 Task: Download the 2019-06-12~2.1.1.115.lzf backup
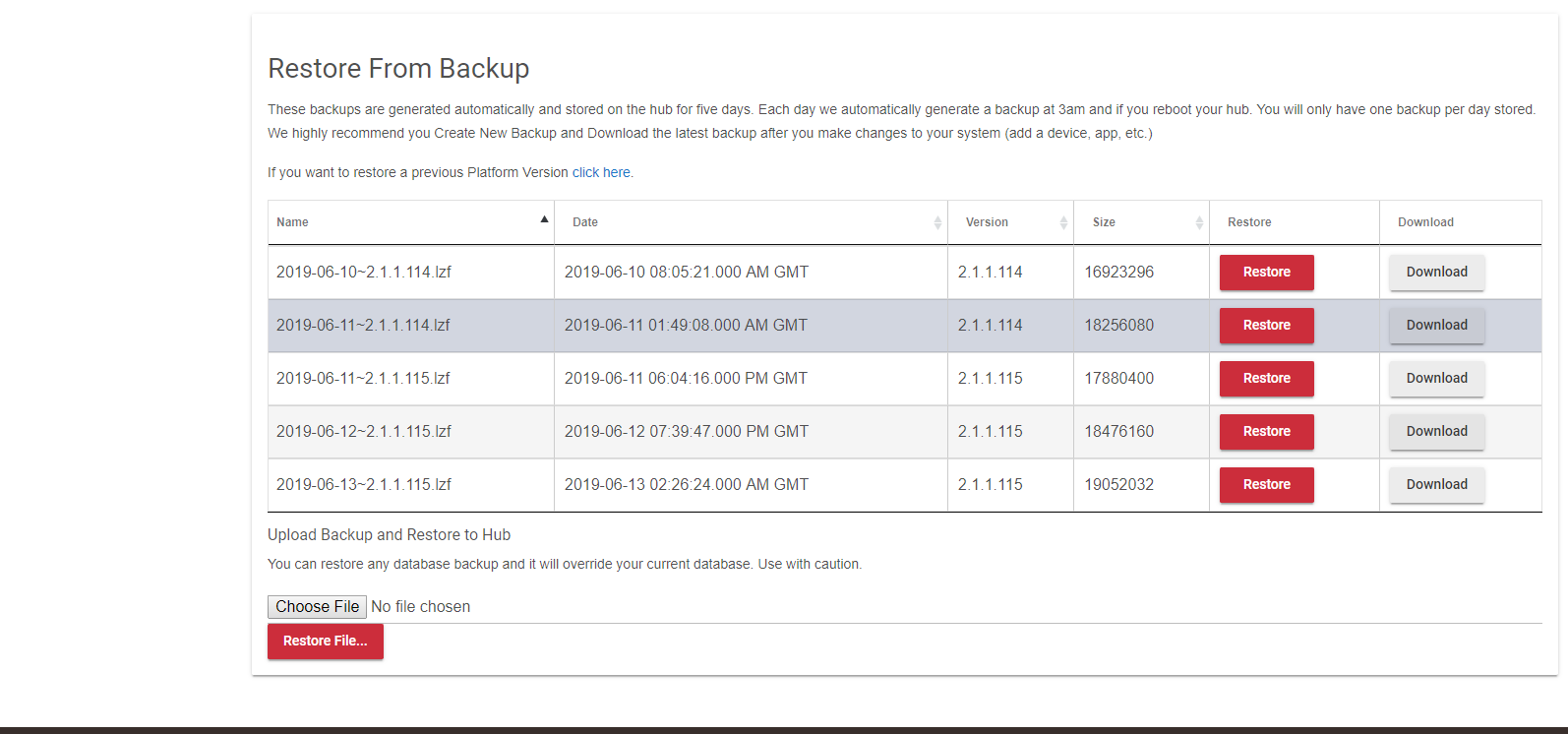1436,432
